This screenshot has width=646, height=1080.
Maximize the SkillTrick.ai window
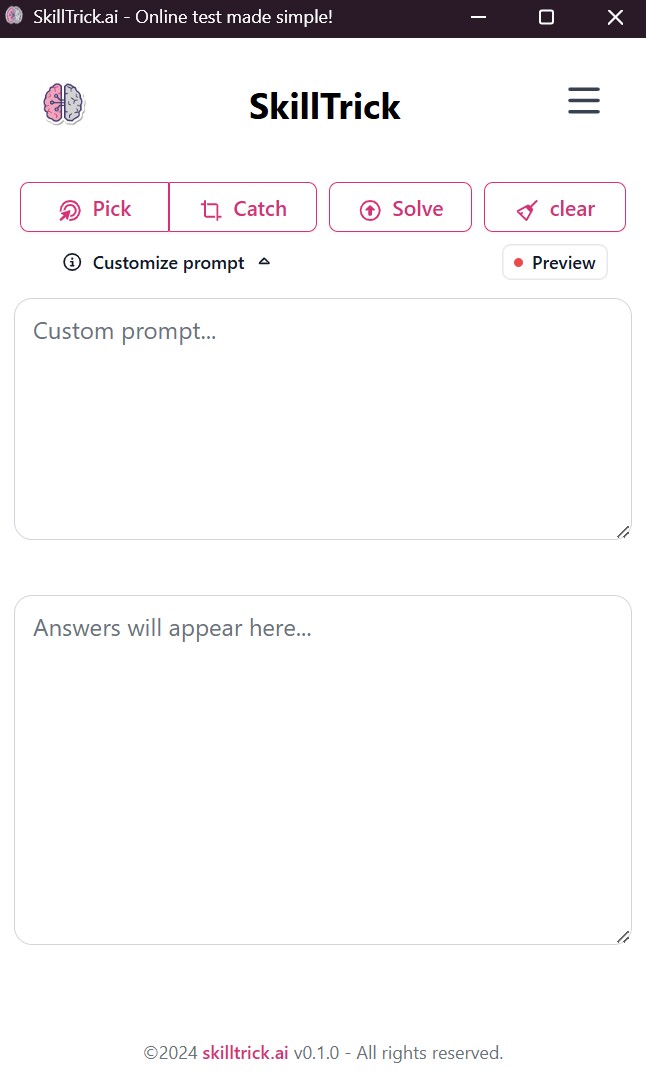click(546, 17)
